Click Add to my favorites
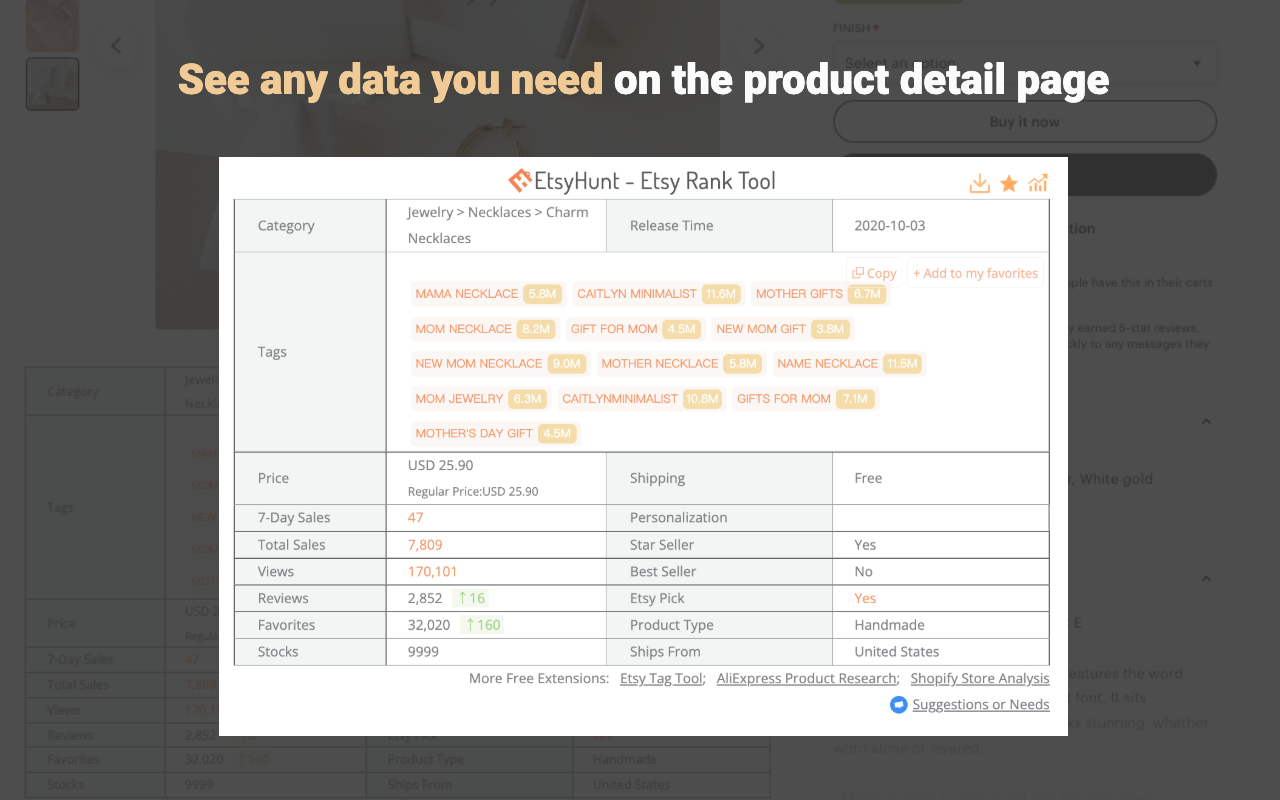The image size is (1280, 800). click(x=975, y=272)
